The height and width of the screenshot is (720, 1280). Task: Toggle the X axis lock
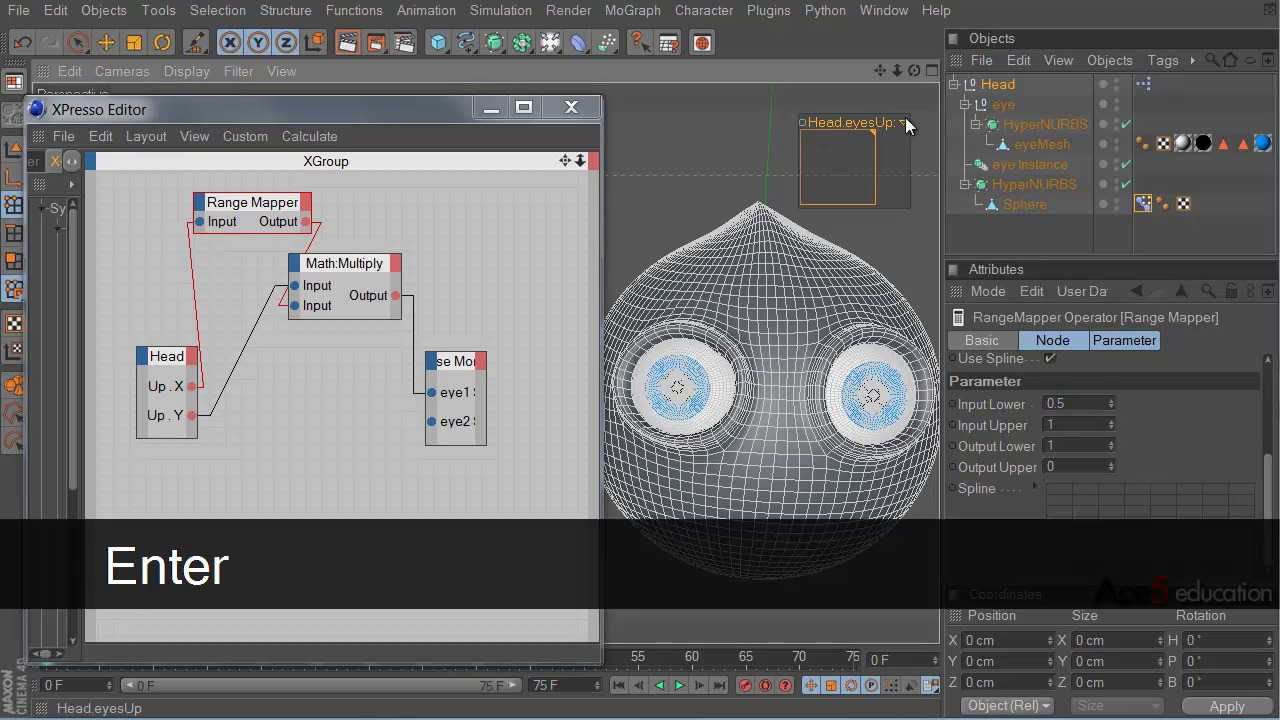coord(230,43)
